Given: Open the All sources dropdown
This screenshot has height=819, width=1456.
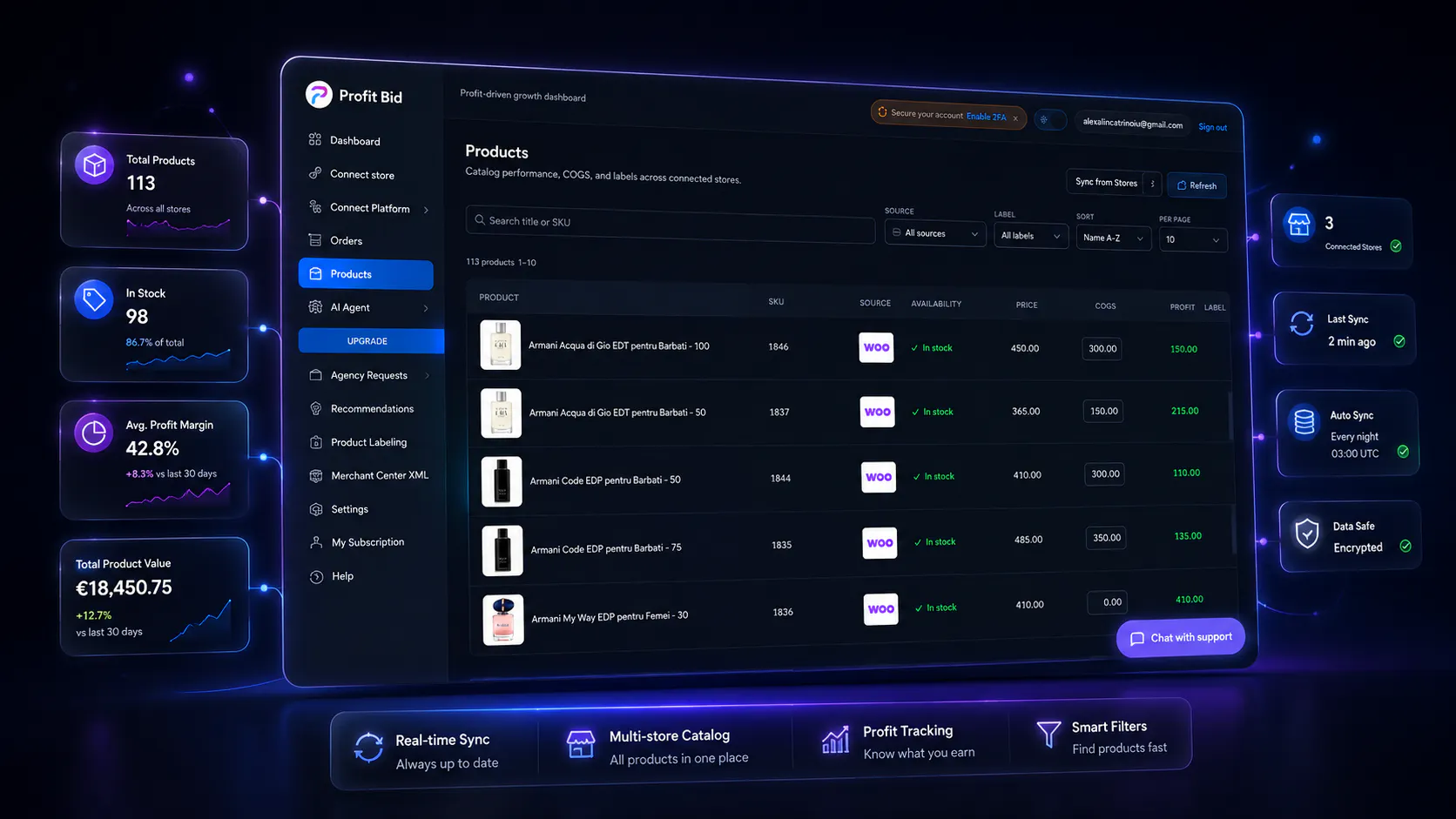Looking at the screenshot, I should pos(935,233).
